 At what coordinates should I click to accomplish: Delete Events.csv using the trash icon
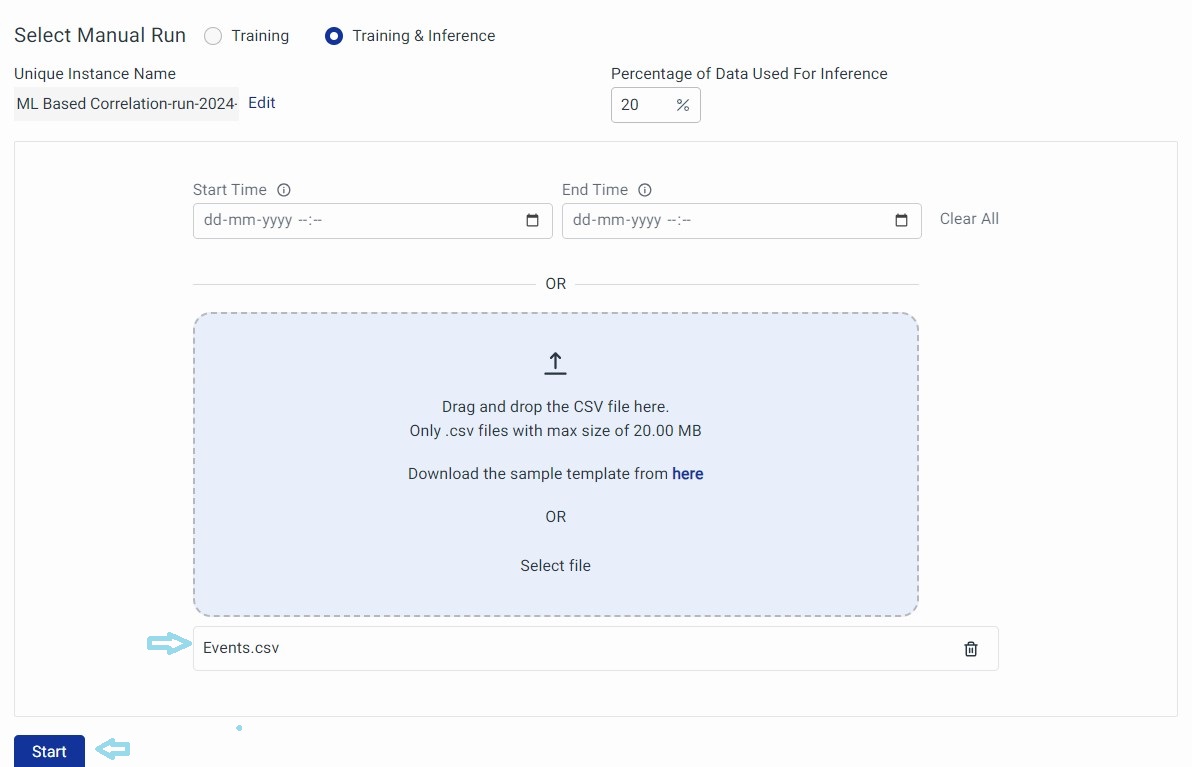[x=970, y=649]
